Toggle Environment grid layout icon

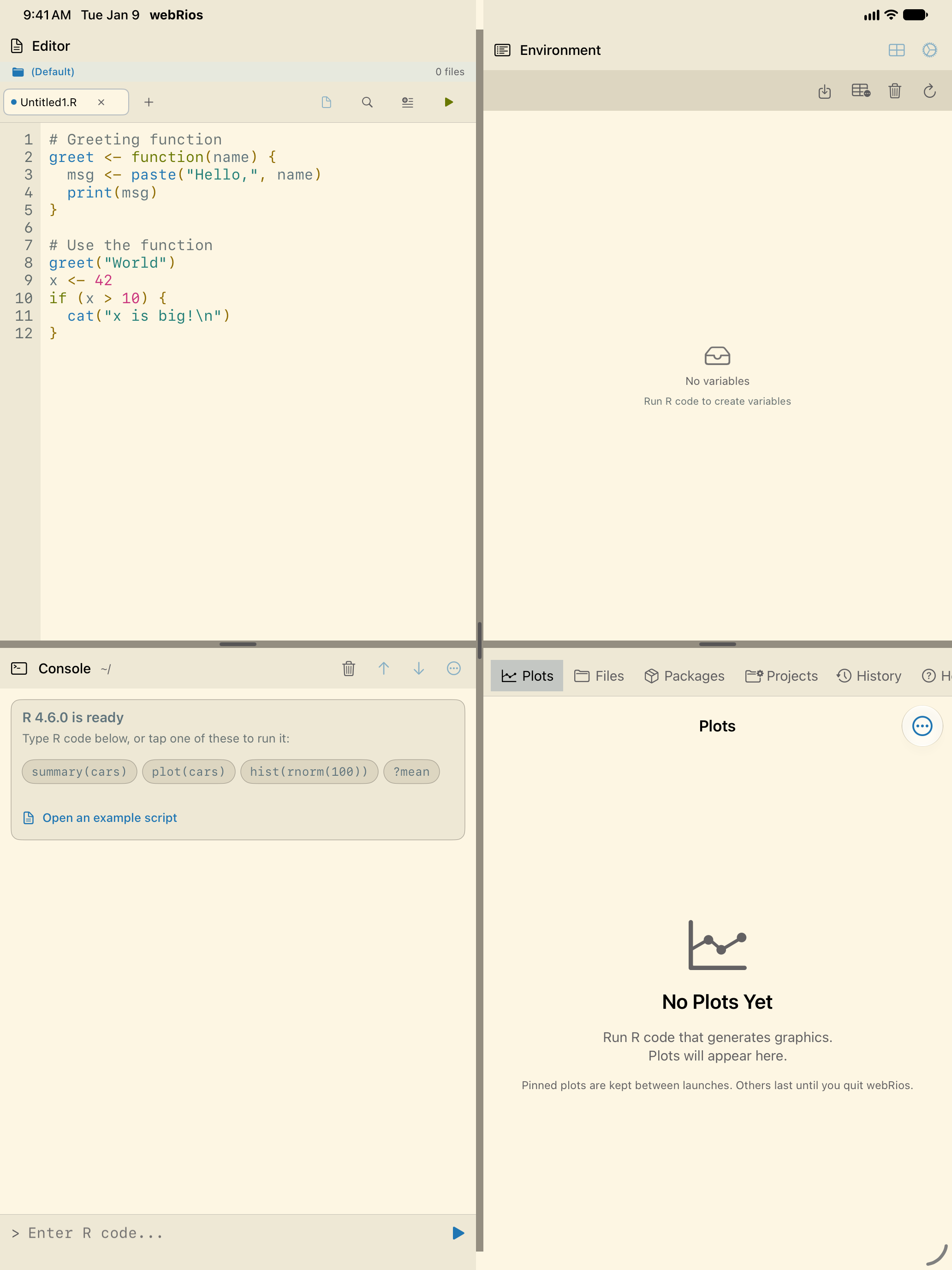(896, 50)
